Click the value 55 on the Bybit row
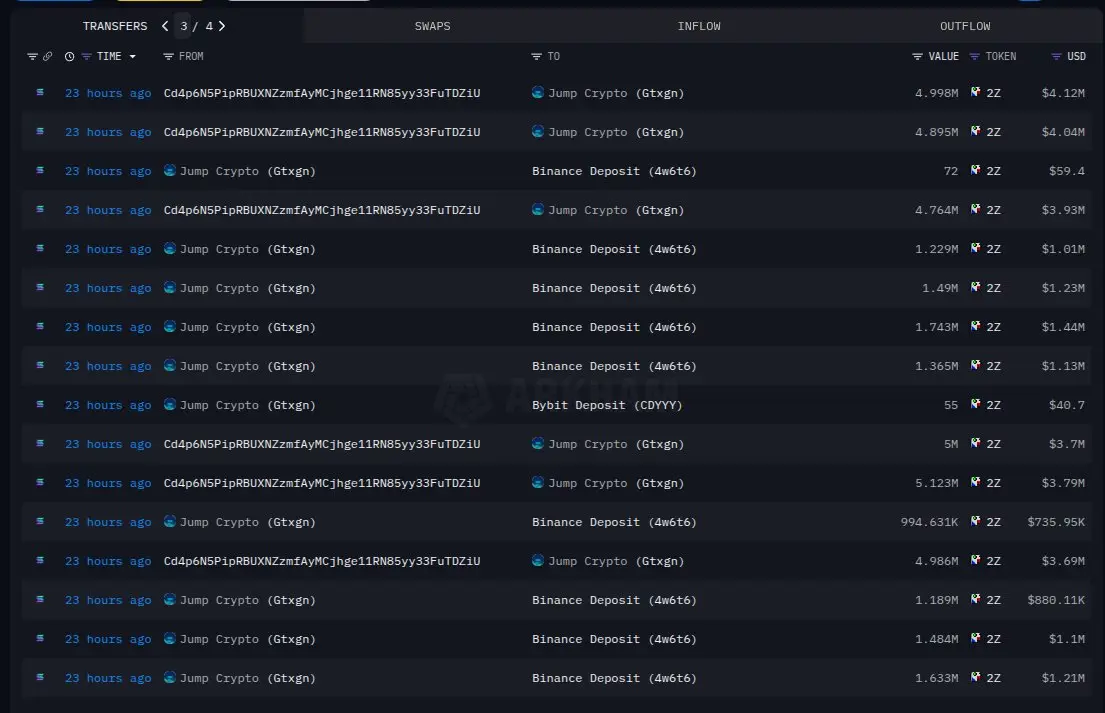This screenshot has width=1105, height=713. tap(951, 405)
